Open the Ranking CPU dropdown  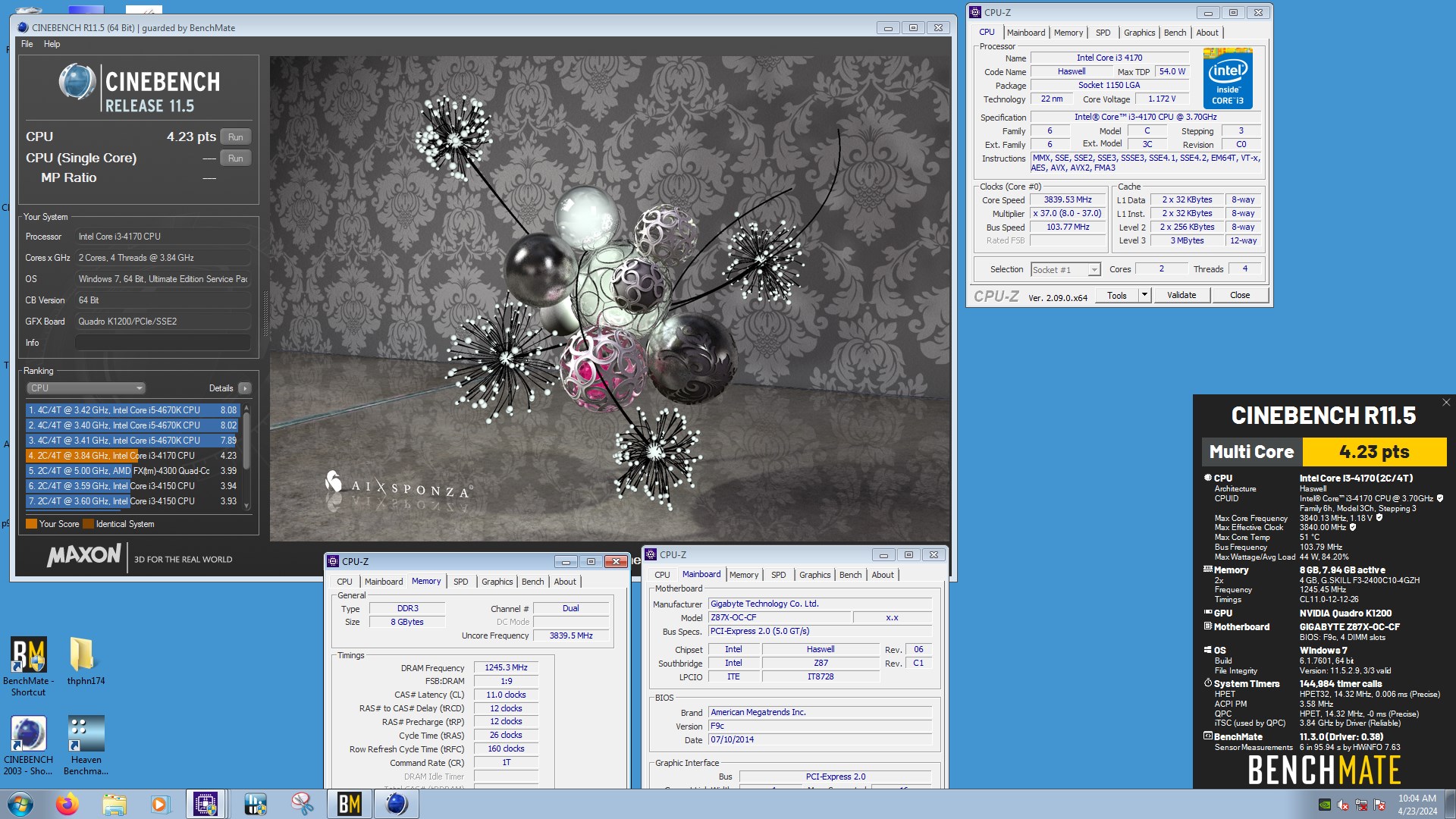click(x=86, y=388)
